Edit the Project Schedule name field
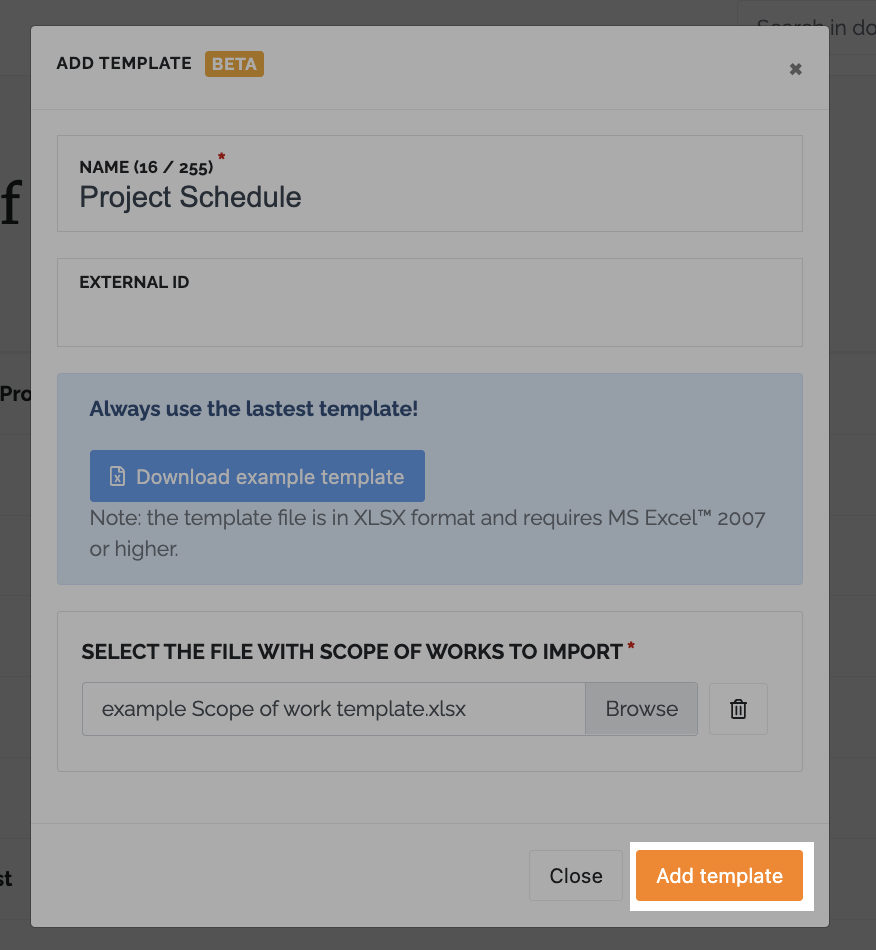 (430, 184)
